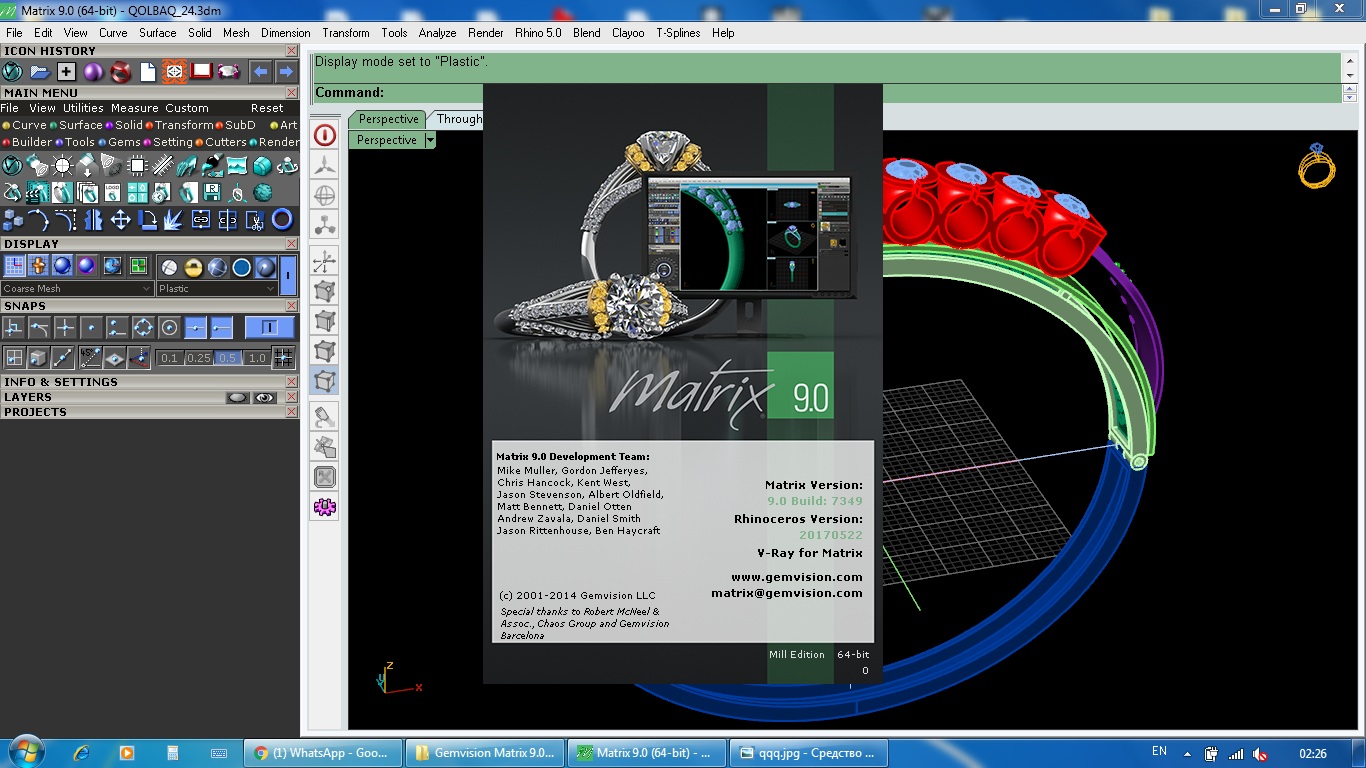Toggle the grid display button in Display panel
Screen dimensions: 1366x768
15,266
